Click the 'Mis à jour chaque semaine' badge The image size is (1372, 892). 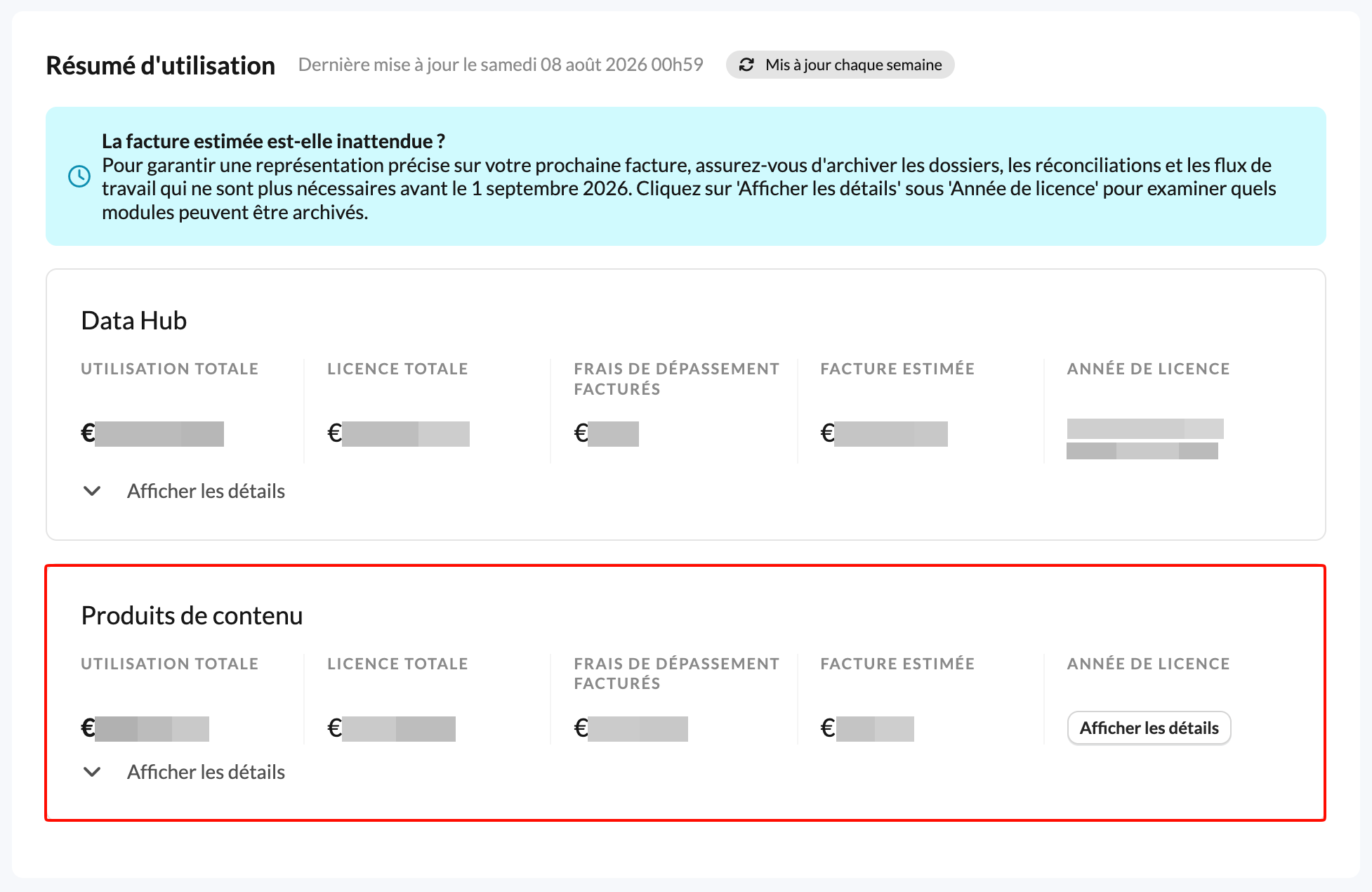(x=840, y=65)
